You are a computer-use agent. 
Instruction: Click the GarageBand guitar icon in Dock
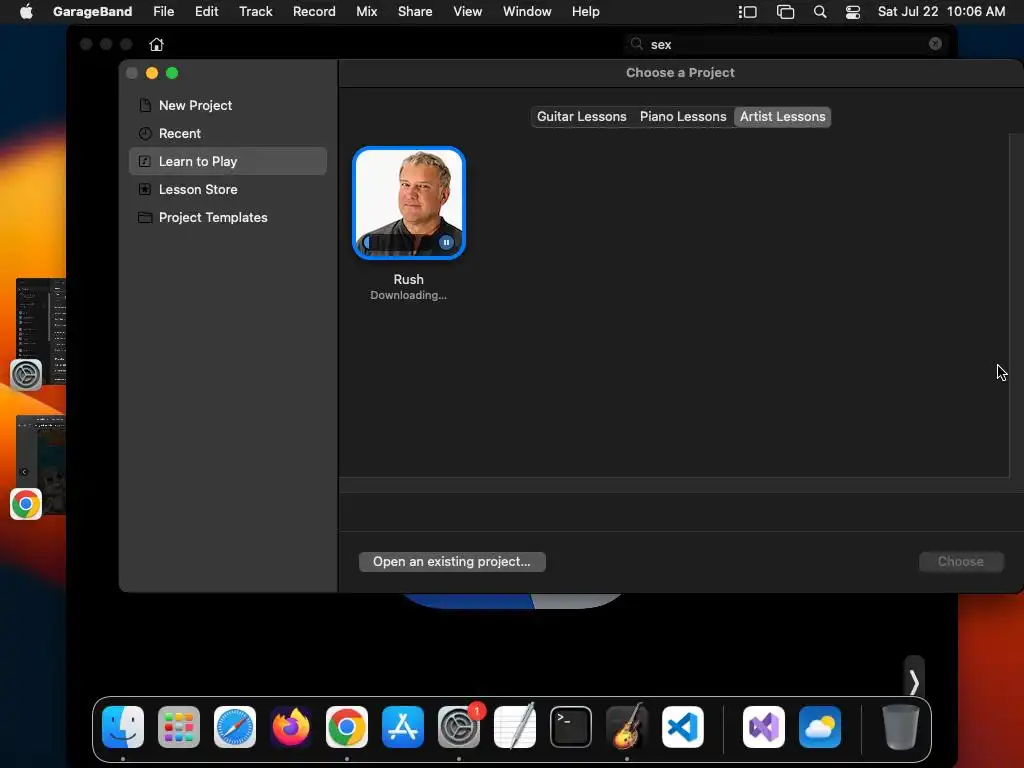pyautogui.click(x=627, y=727)
